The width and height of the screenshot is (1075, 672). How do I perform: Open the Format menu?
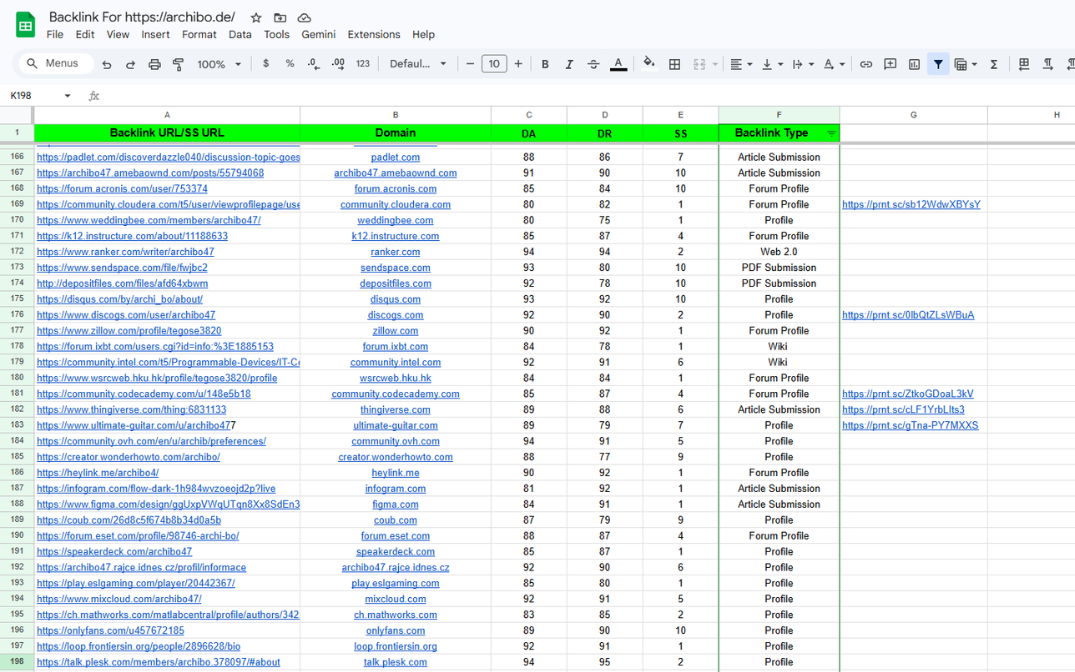click(199, 34)
